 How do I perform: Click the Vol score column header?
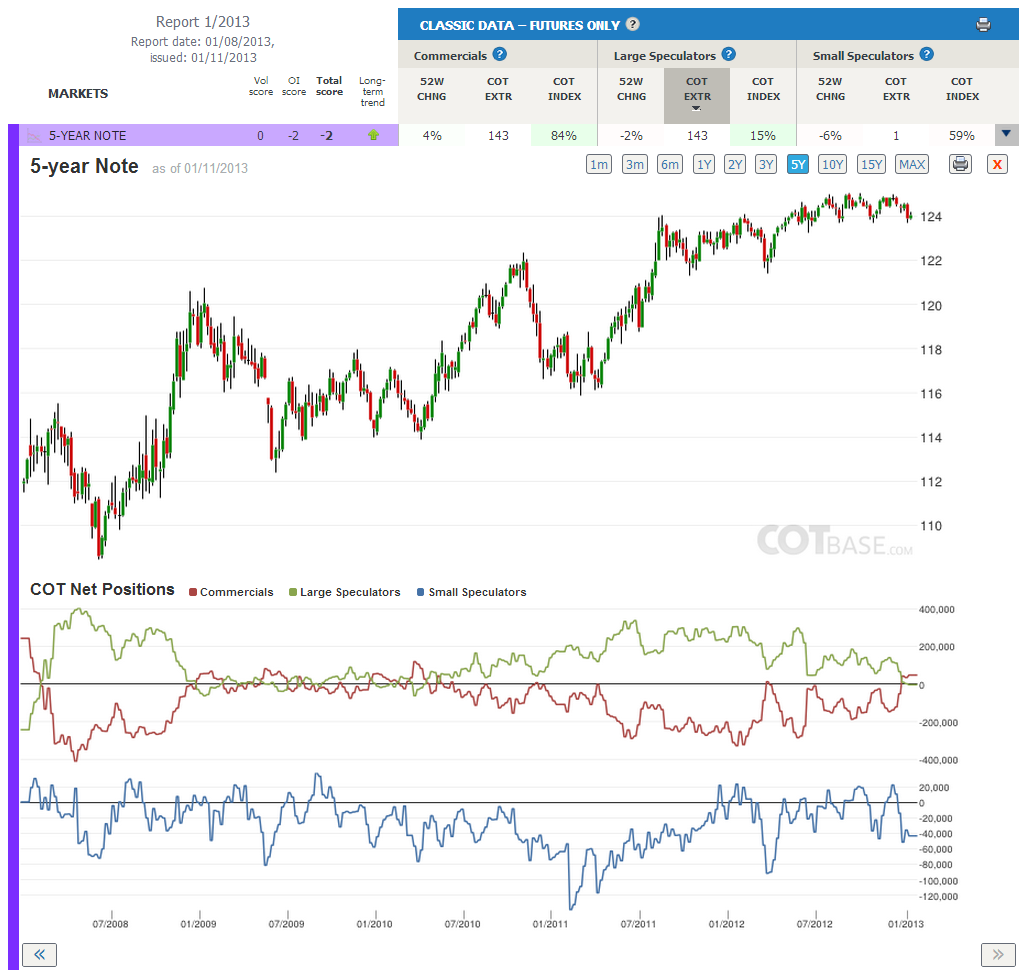point(261,86)
